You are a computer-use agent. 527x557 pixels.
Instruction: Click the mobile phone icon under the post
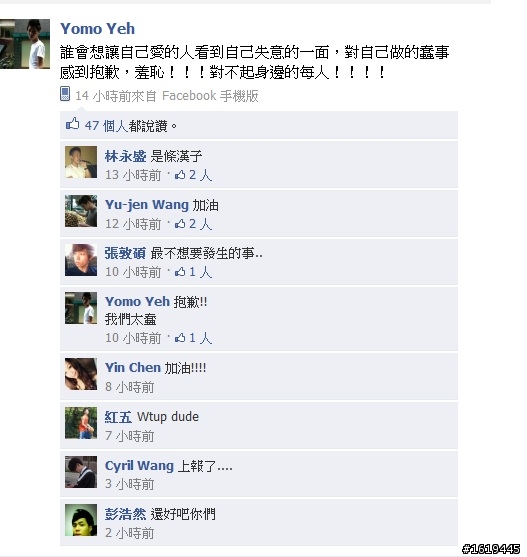(x=65, y=94)
